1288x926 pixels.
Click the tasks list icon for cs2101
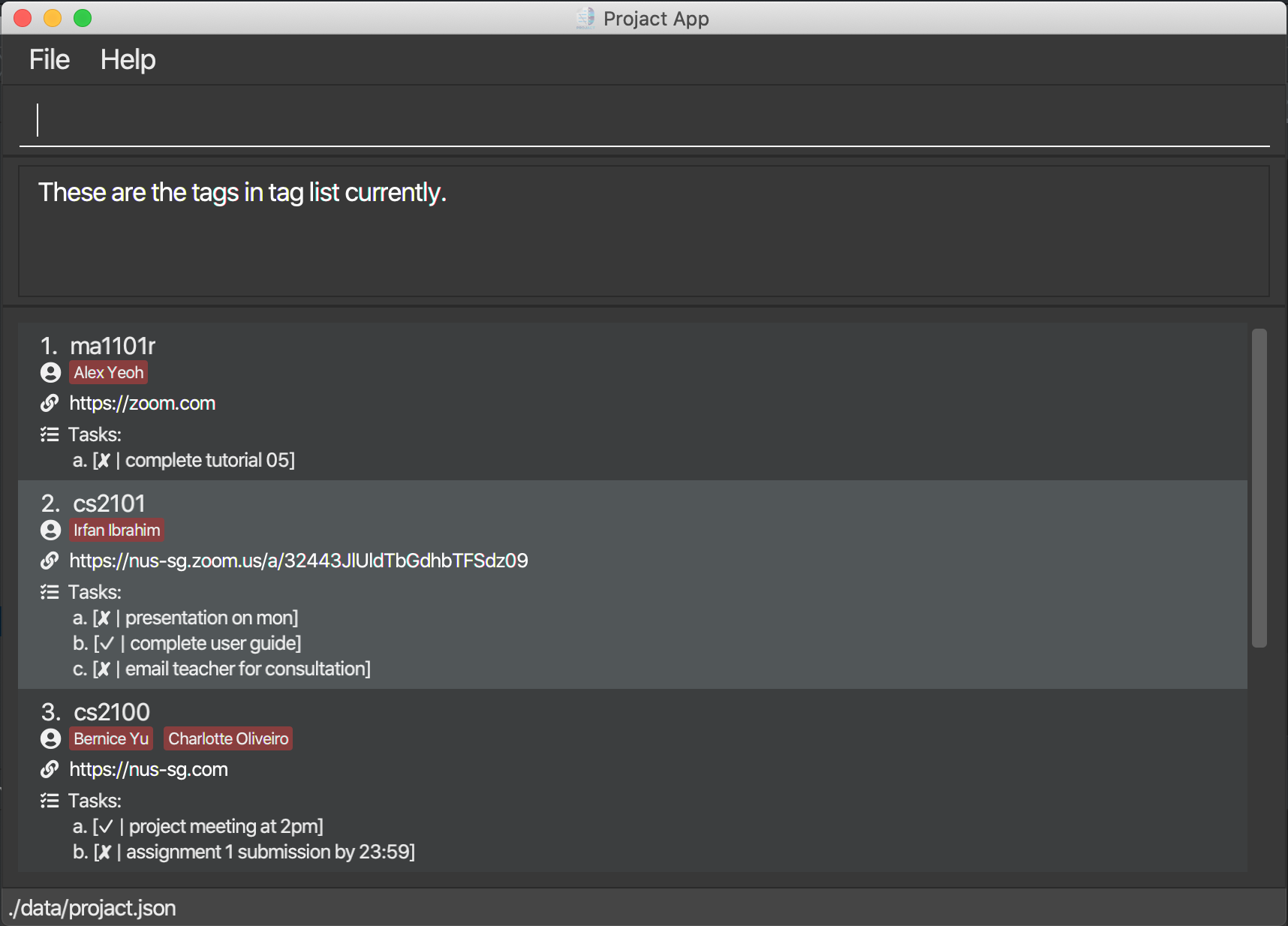click(x=50, y=592)
